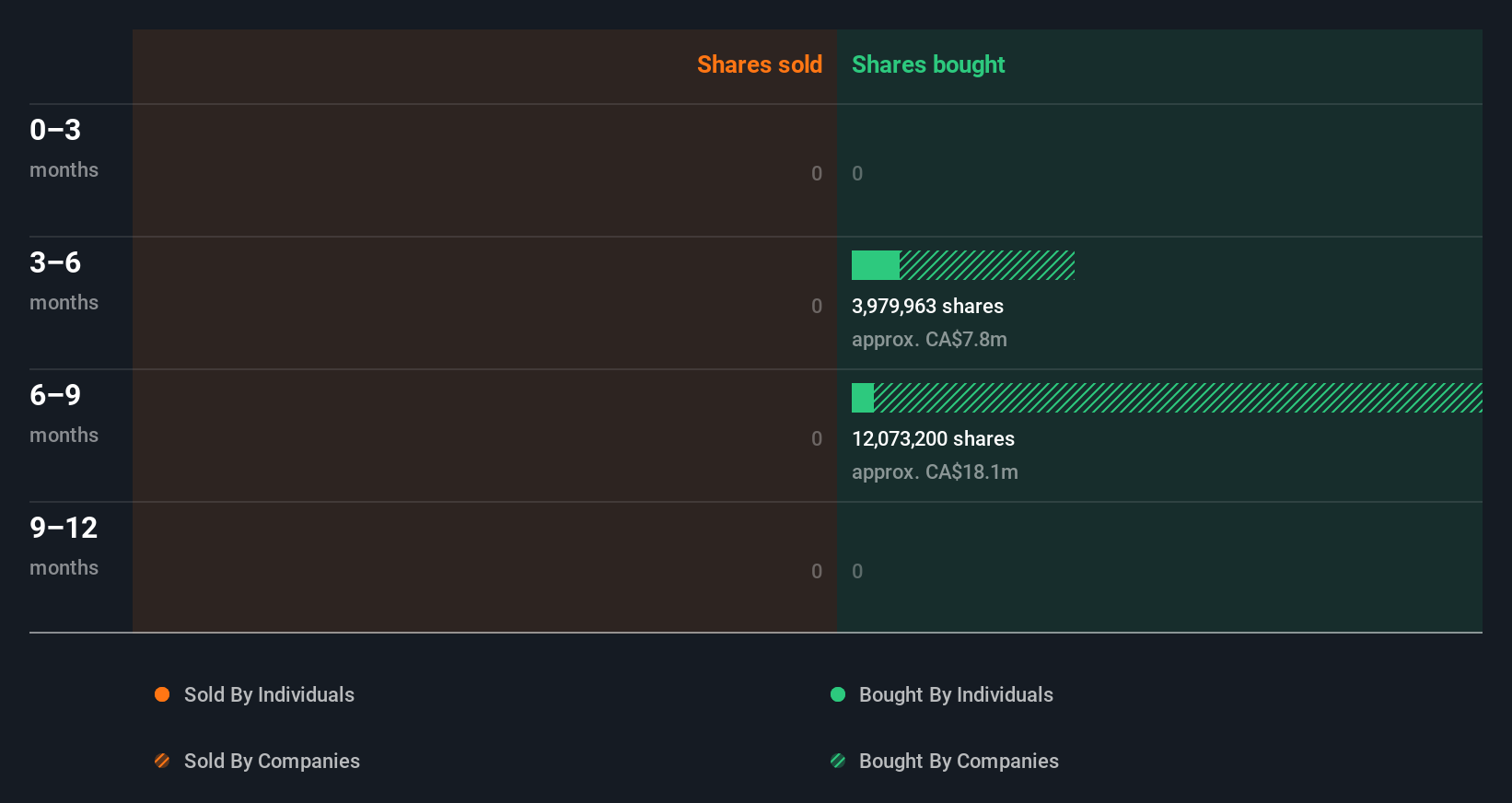Click the 12,073,200 shares value
The width and height of the screenshot is (1512, 803).
pyautogui.click(x=933, y=438)
